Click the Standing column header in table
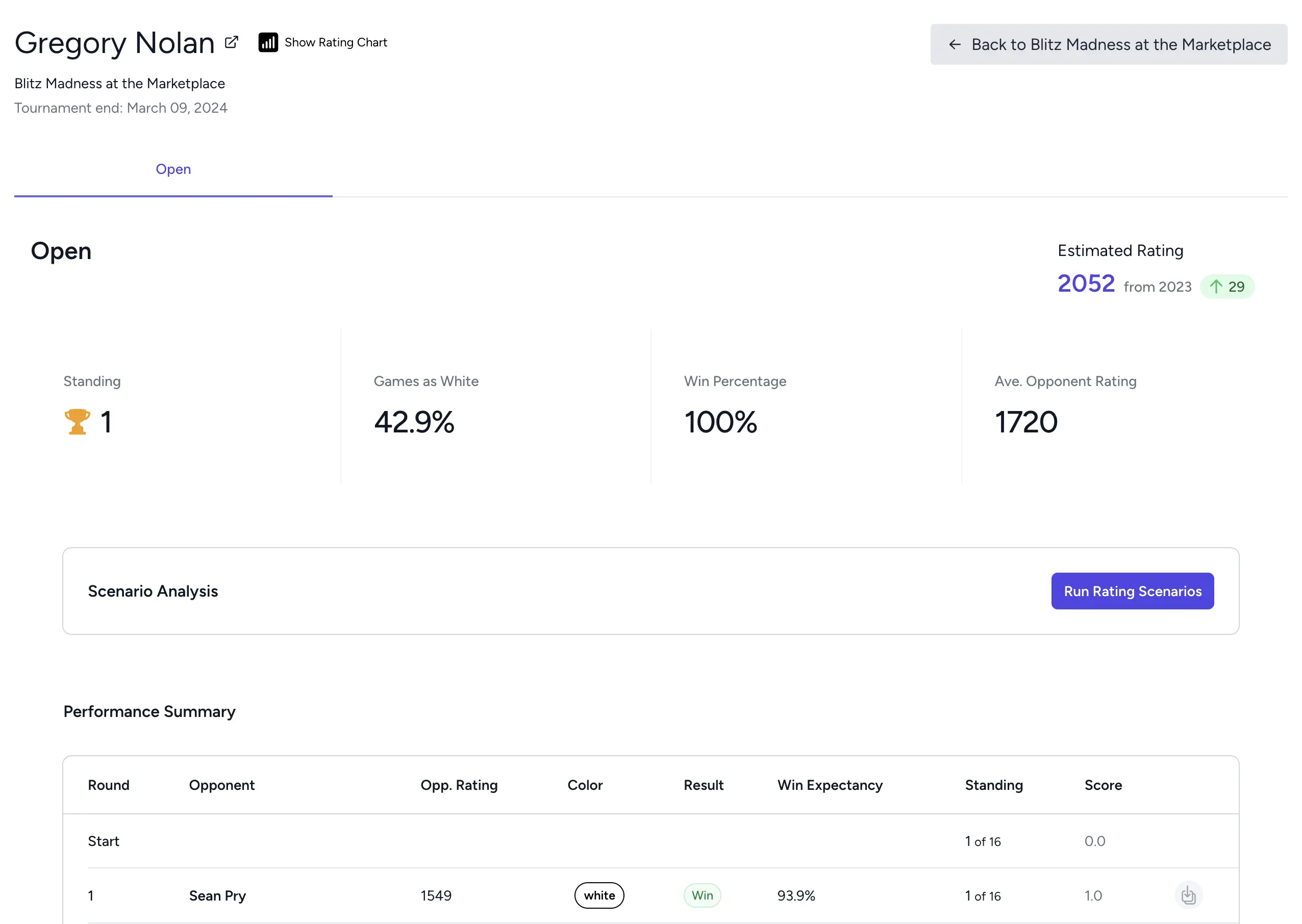1302x924 pixels. coord(993,786)
